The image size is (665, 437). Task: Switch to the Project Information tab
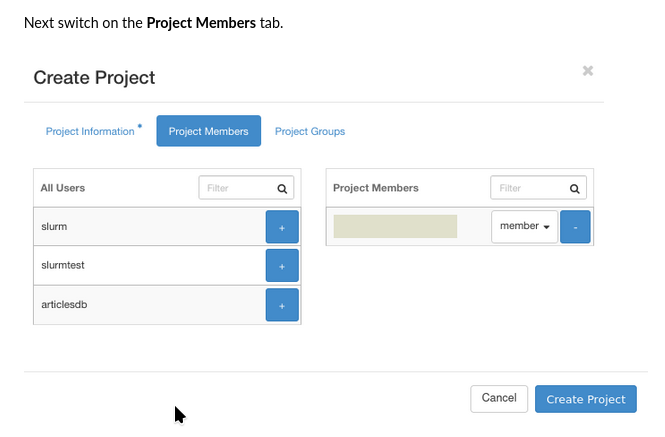pos(91,131)
